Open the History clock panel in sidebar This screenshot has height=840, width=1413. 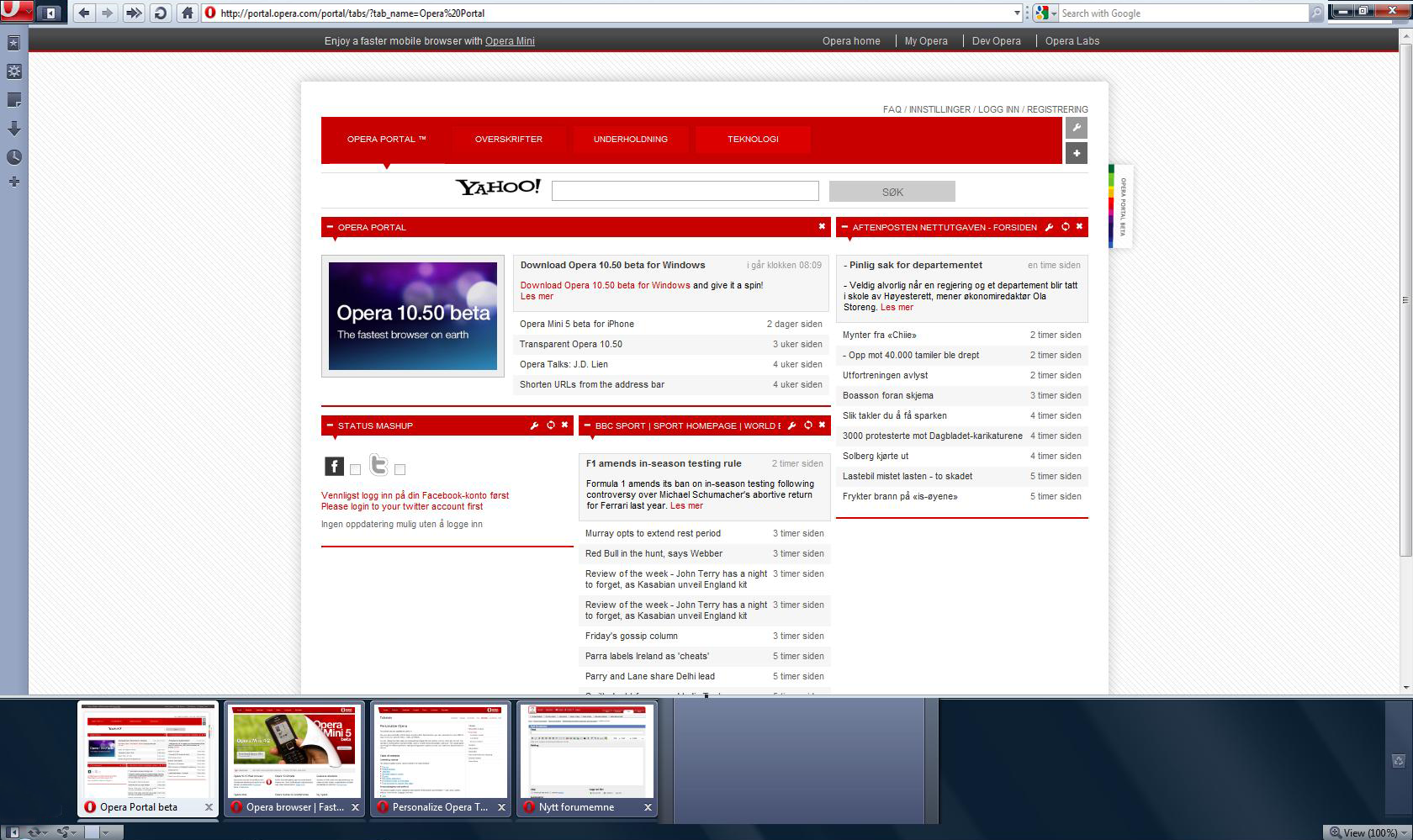(x=13, y=157)
